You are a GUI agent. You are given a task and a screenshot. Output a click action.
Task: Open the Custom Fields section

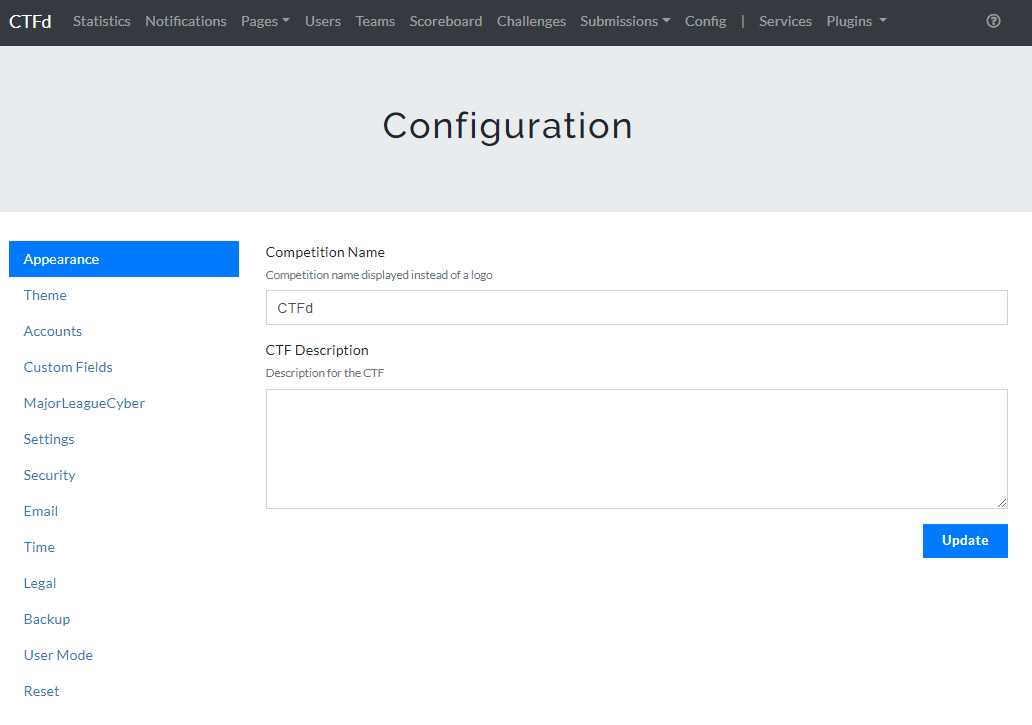68,367
